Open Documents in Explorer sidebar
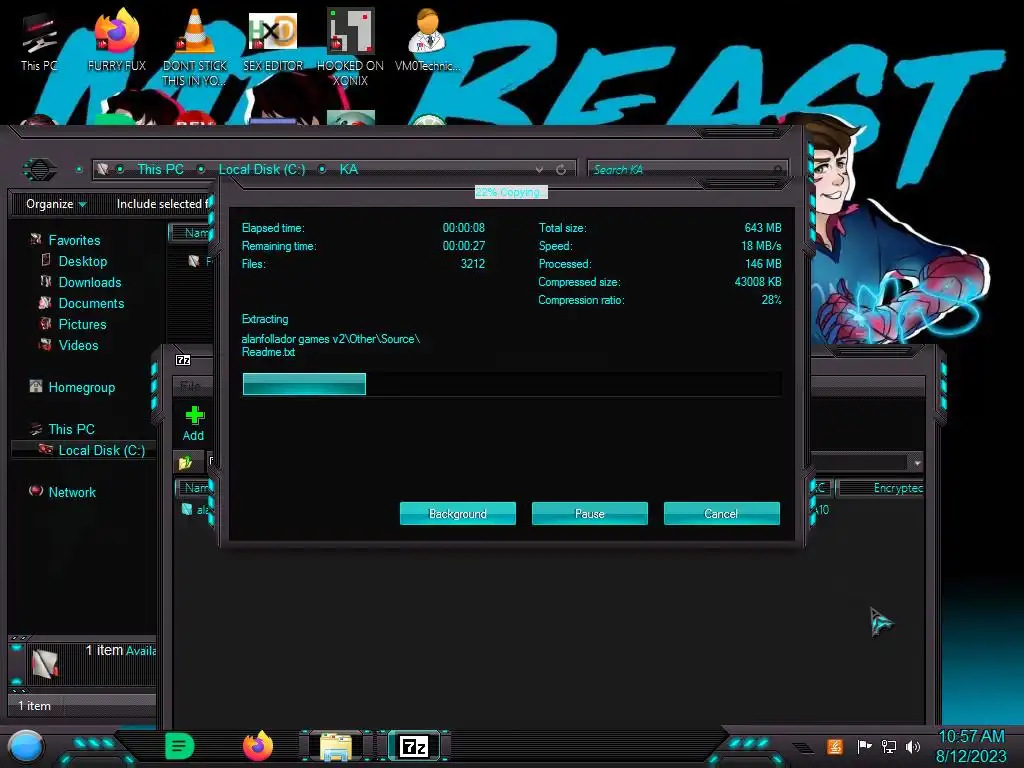The height and width of the screenshot is (768, 1024). [91, 303]
